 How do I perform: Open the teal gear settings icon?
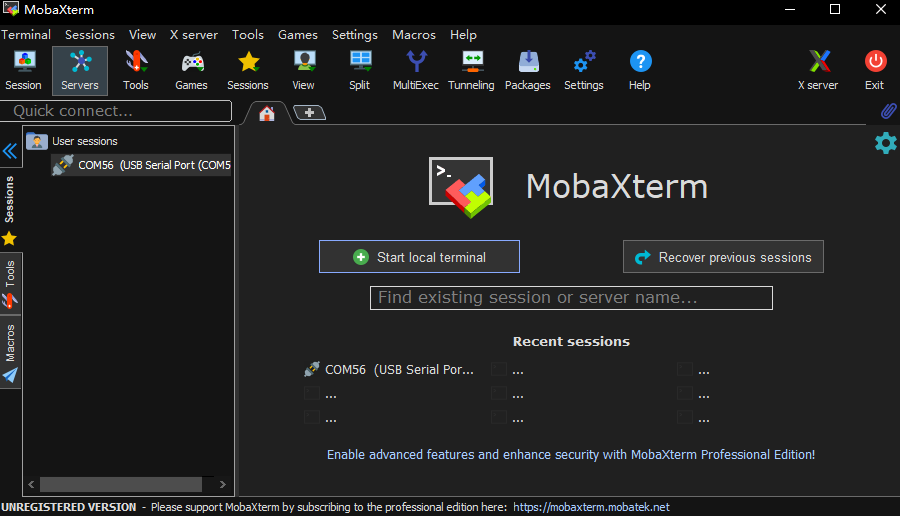pos(886,143)
